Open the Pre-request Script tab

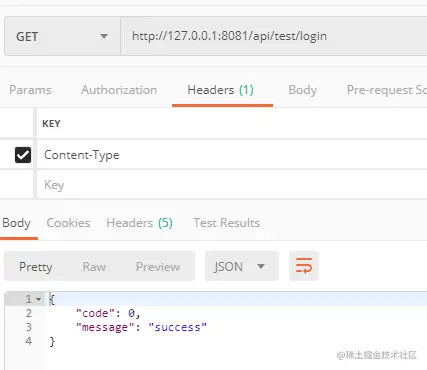pyautogui.click(x=387, y=90)
